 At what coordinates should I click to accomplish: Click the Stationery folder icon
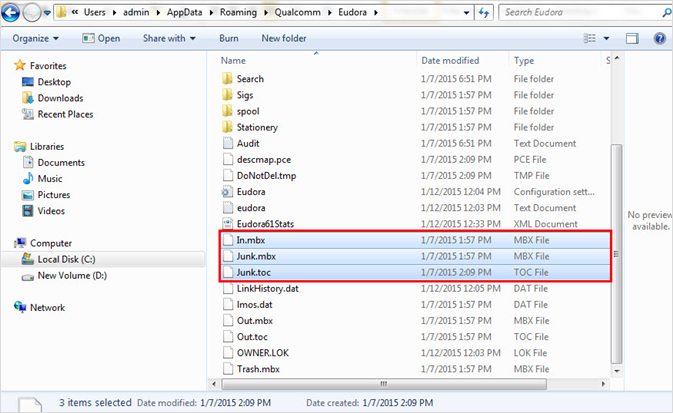(x=227, y=127)
